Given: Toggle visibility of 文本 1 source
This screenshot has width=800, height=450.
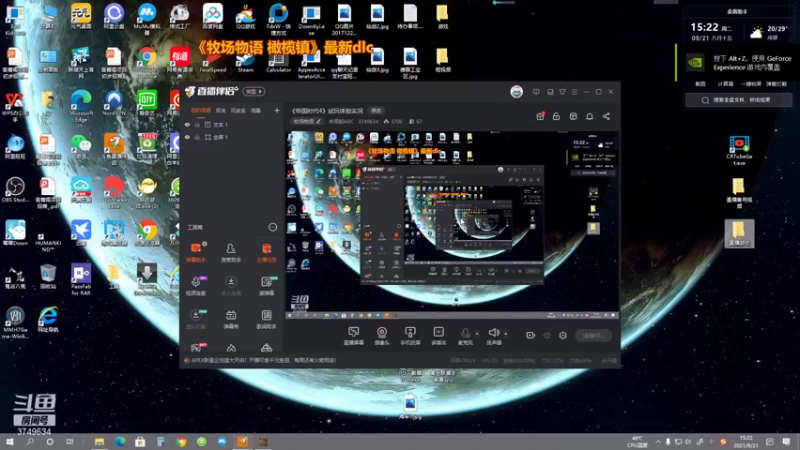Looking at the screenshot, I should pos(187,124).
